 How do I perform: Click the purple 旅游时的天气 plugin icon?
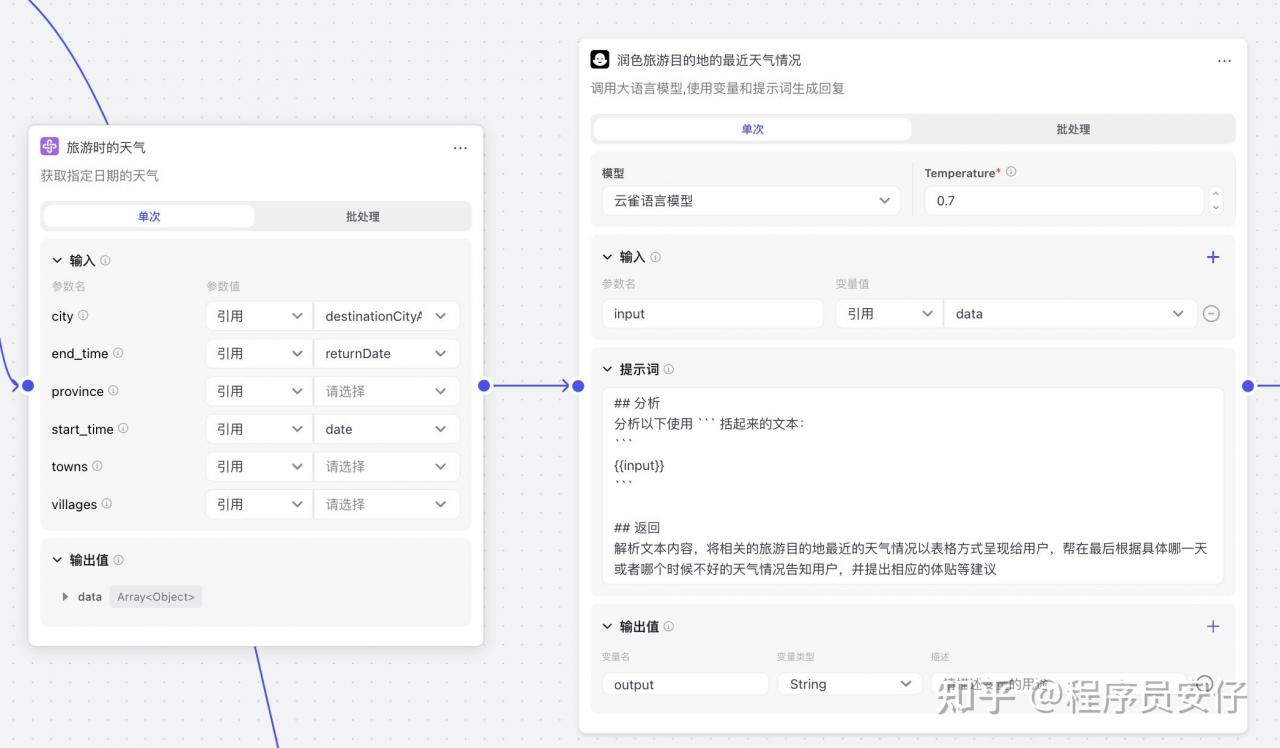tap(49, 147)
